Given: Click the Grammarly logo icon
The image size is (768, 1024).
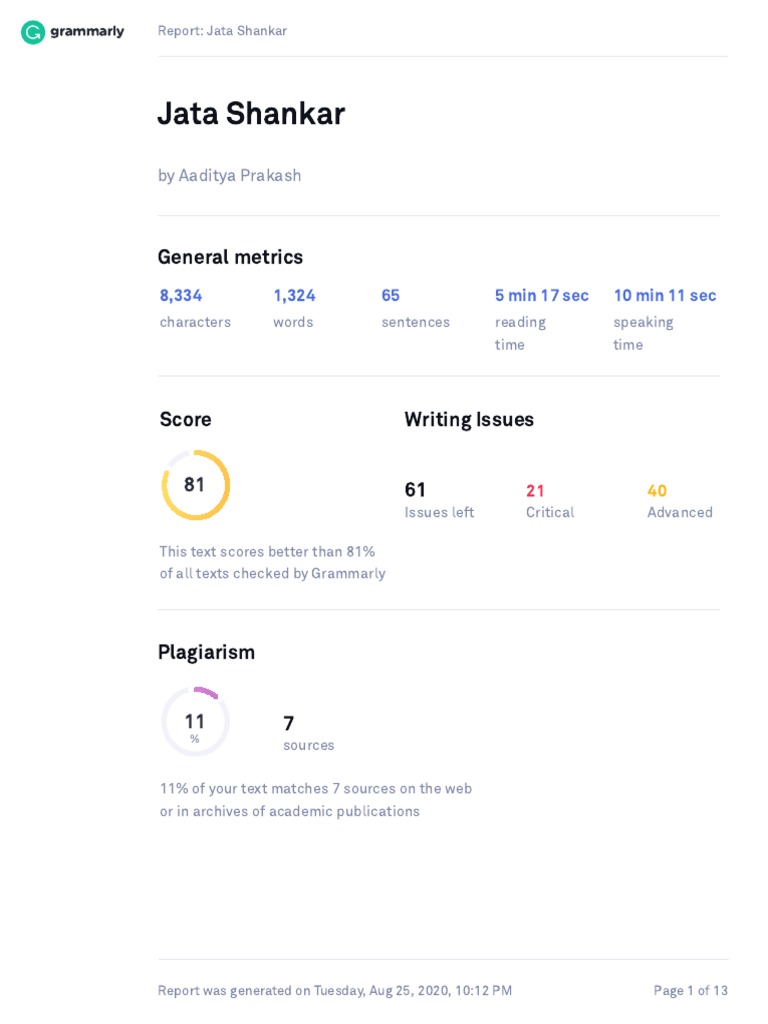Looking at the screenshot, I should tap(33, 32).
